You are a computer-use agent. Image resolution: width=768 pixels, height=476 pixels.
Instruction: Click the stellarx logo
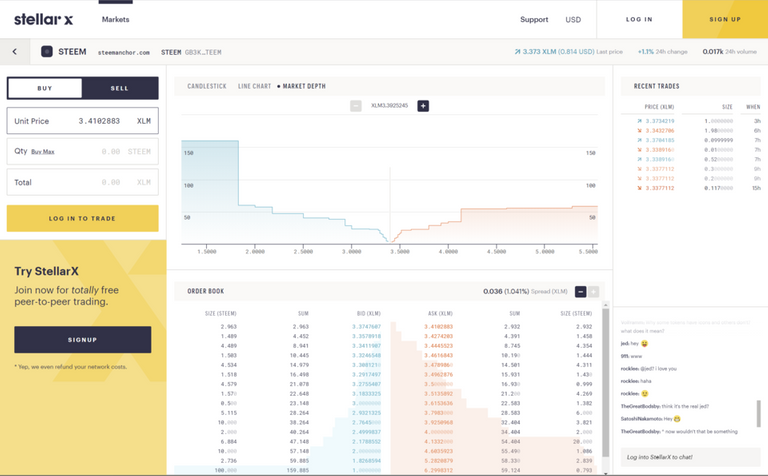point(43,20)
